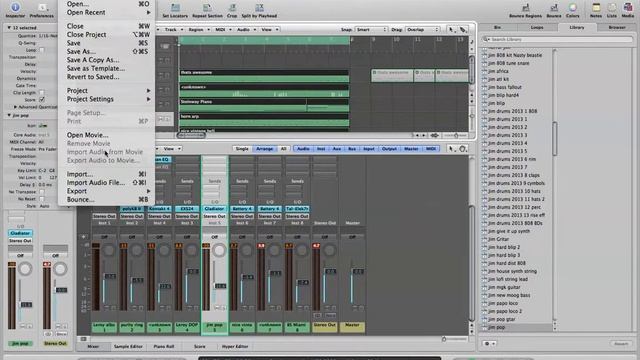Open the arrange MIDI menu dropdown
This screenshot has height=360, width=640.
[222, 29]
